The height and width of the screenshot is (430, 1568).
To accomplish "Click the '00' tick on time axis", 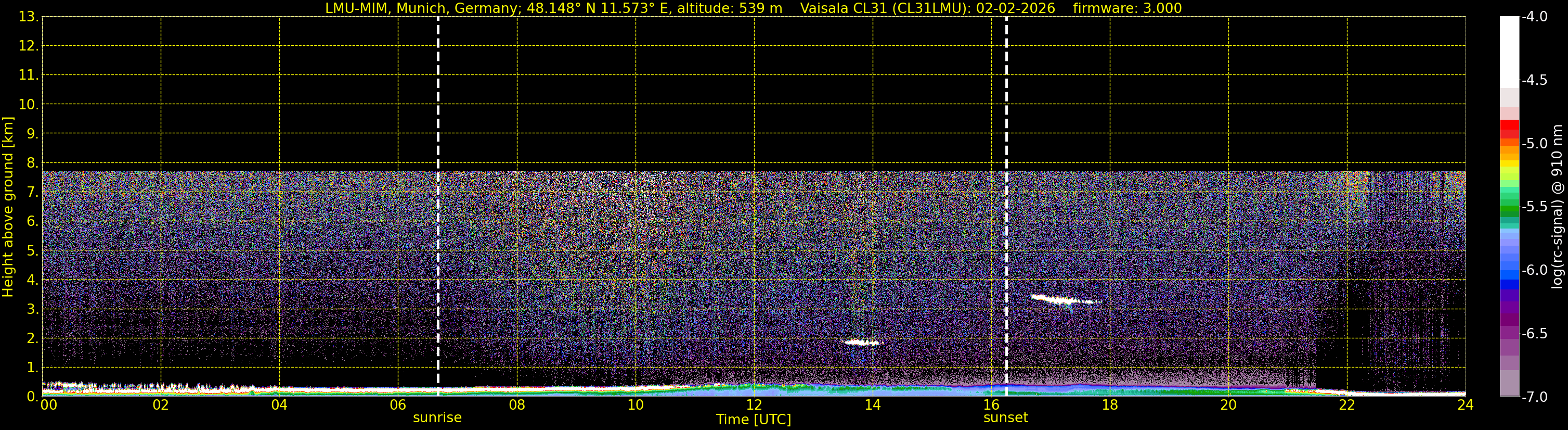I will (x=49, y=405).
